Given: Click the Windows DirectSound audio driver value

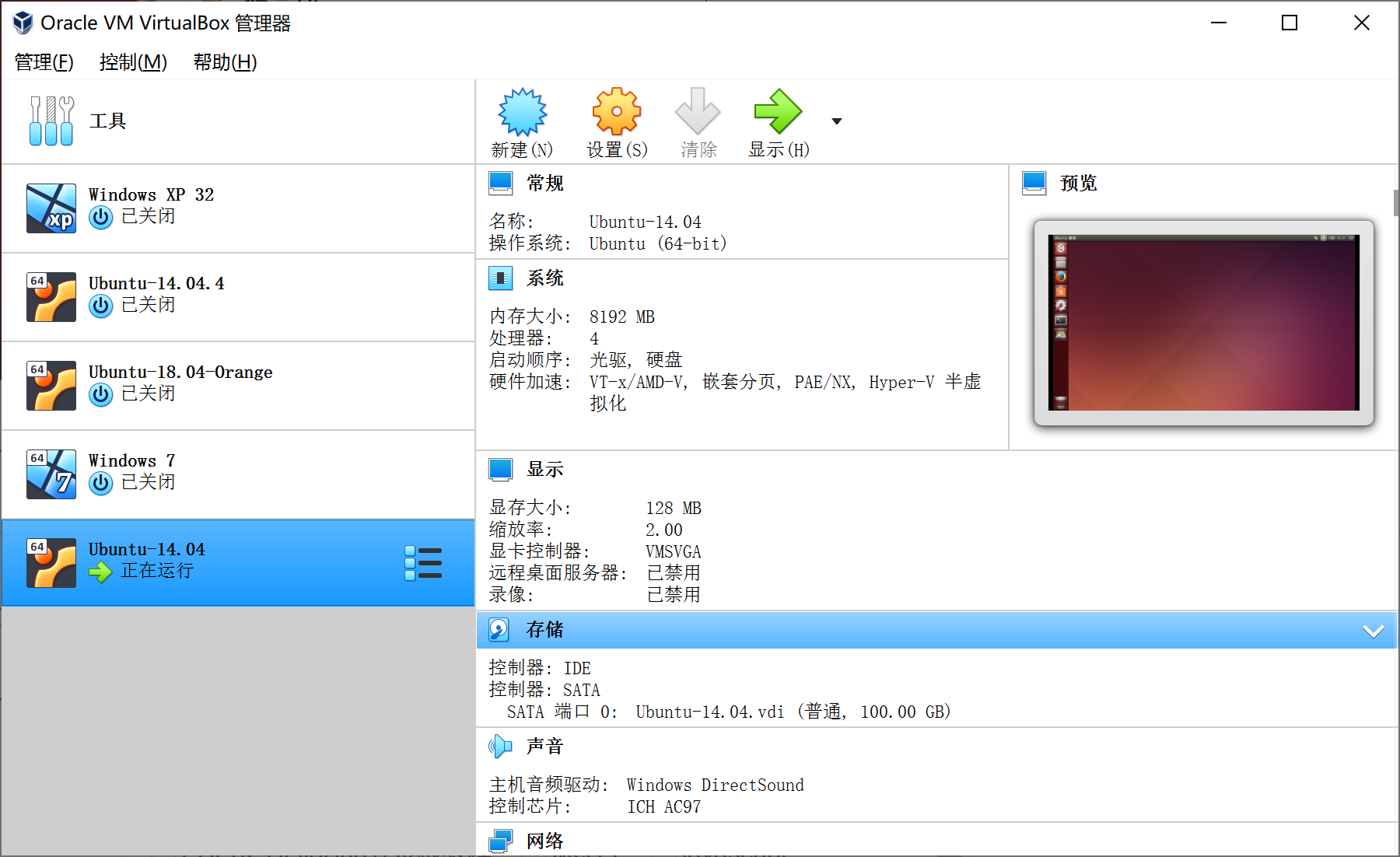Looking at the screenshot, I should [715, 785].
